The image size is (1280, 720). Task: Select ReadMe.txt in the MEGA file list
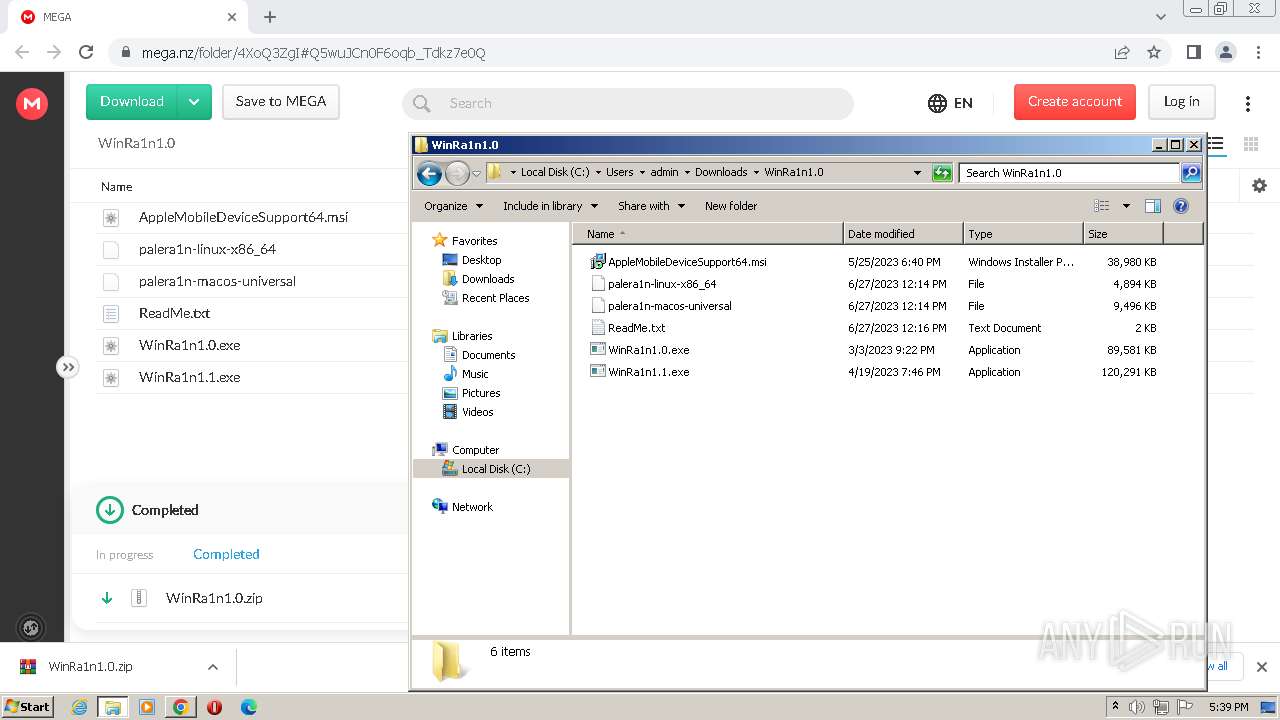point(174,313)
